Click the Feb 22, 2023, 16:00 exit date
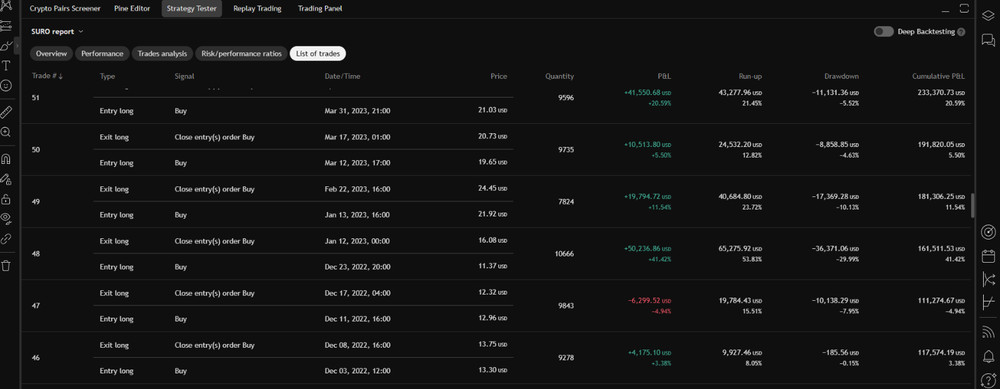The height and width of the screenshot is (389, 1000). point(357,189)
